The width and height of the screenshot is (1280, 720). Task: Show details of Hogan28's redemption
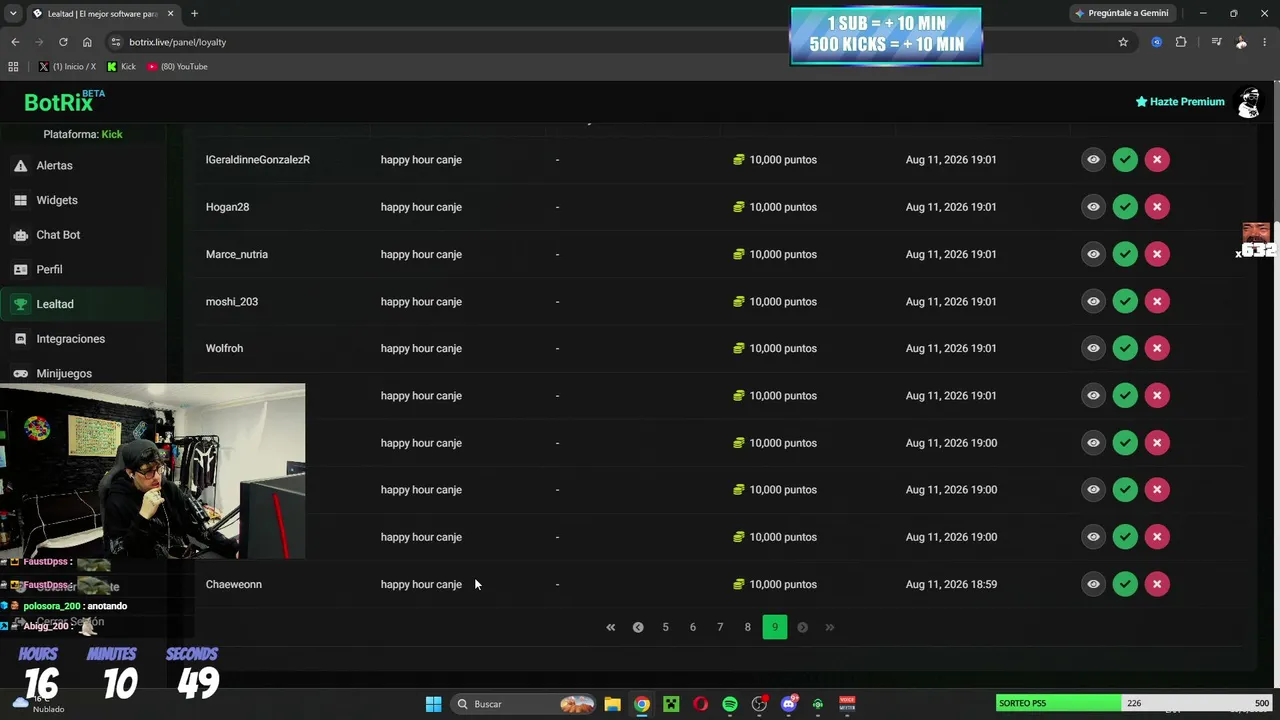[1093, 207]
